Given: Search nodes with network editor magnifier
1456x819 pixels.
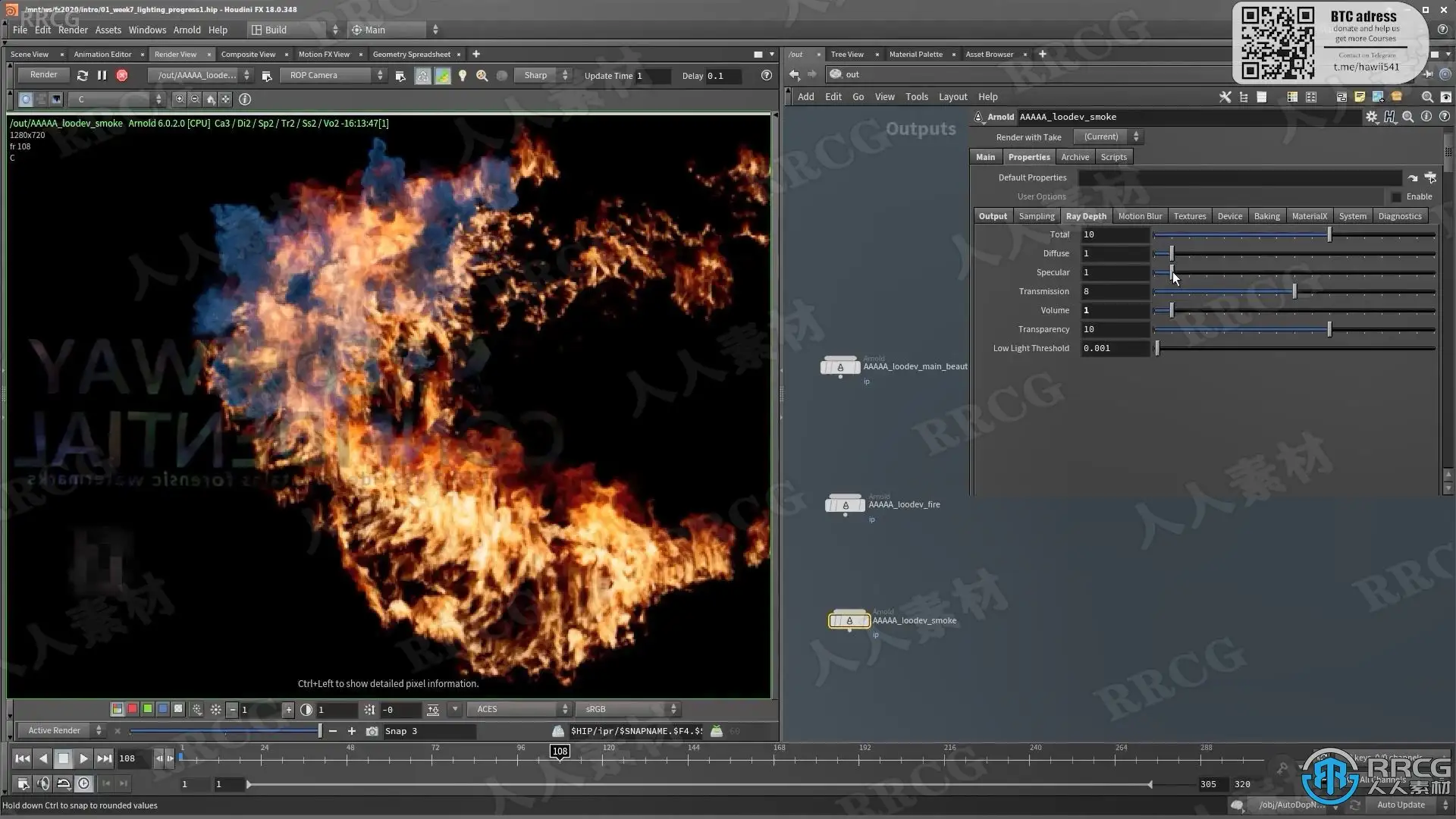Looking at the screenshot, I should coord(1427,97).
